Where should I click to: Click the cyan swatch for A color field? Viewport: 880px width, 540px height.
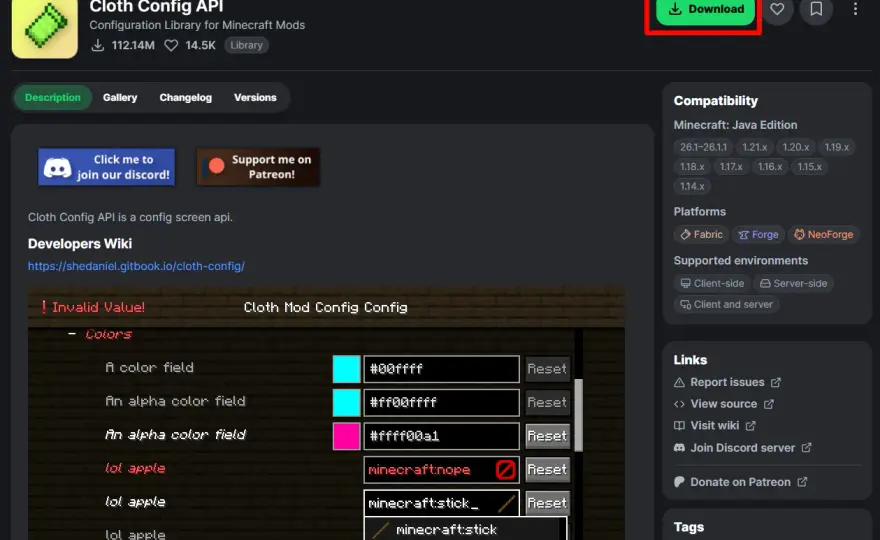click(346, 369)
